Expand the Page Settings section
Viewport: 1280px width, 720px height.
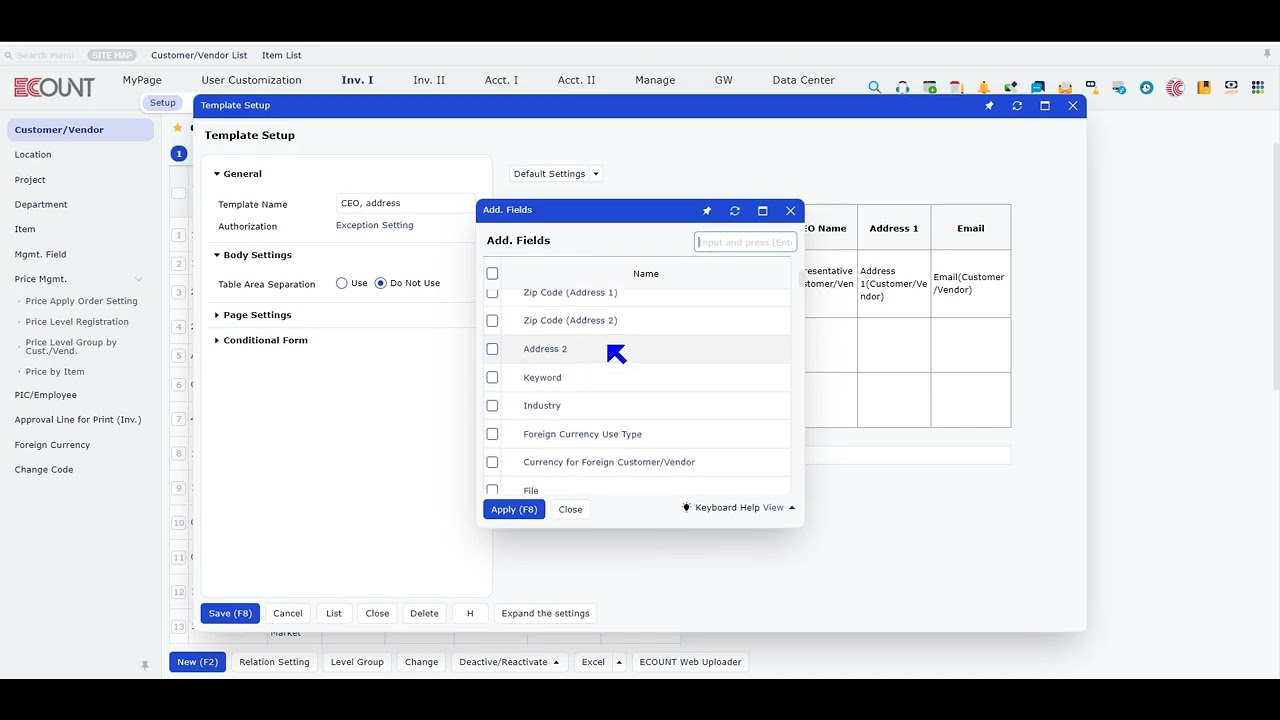[217, 315]
